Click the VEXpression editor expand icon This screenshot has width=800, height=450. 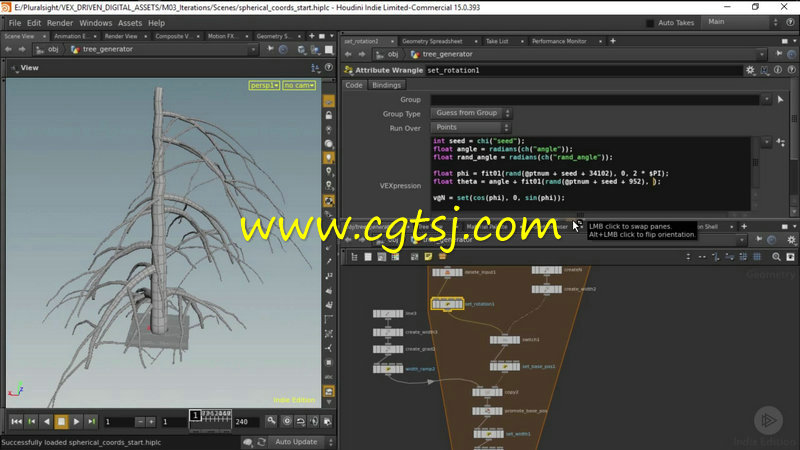click(x=781, y=143)
